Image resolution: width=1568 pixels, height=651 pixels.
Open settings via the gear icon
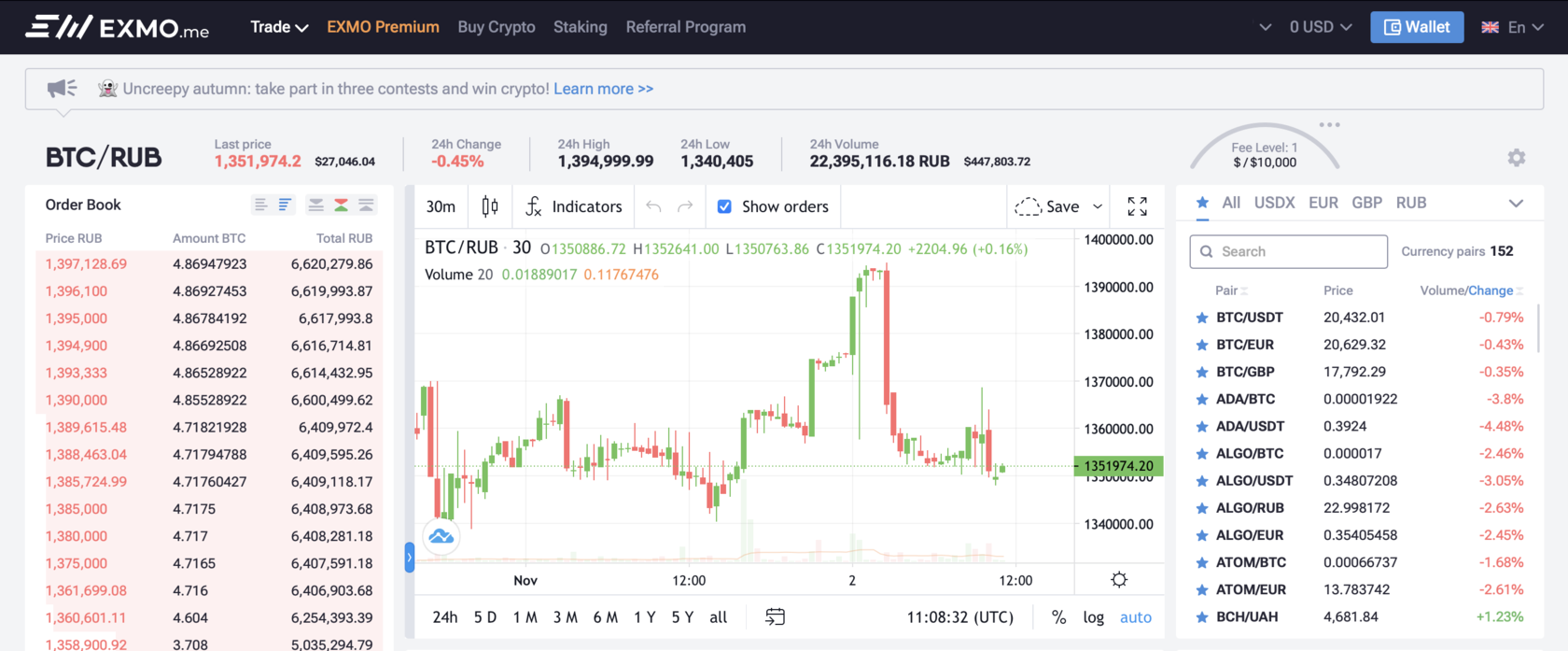[1517, 158]
